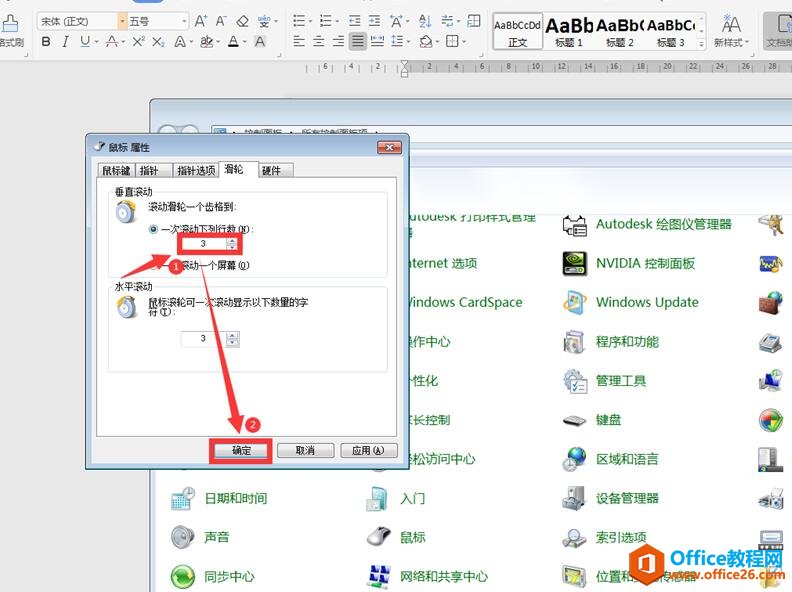Align paragraph text to the left
The width and height of the screenshot is (792, 592).
click(299, 41)
